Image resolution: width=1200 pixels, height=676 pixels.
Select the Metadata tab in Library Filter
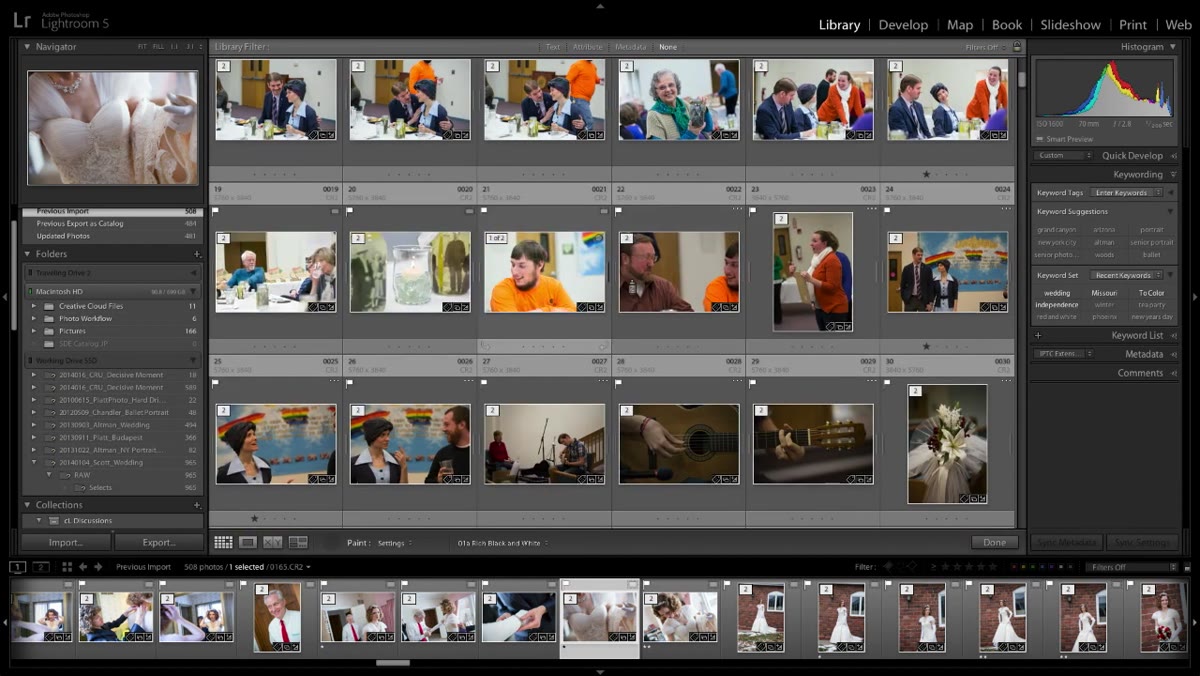630,47
